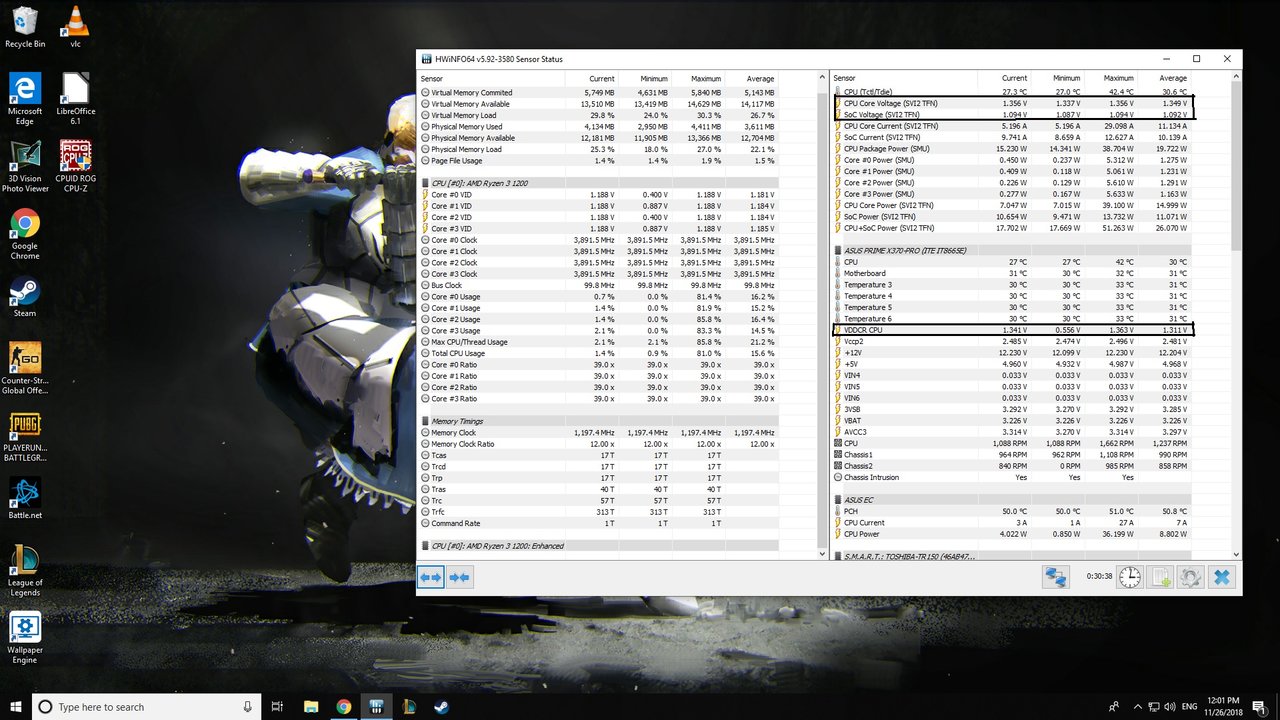The image size is (1280, 720).
Task: Click the League of Legends taskbar icon
Action: [x=408, y=706]
